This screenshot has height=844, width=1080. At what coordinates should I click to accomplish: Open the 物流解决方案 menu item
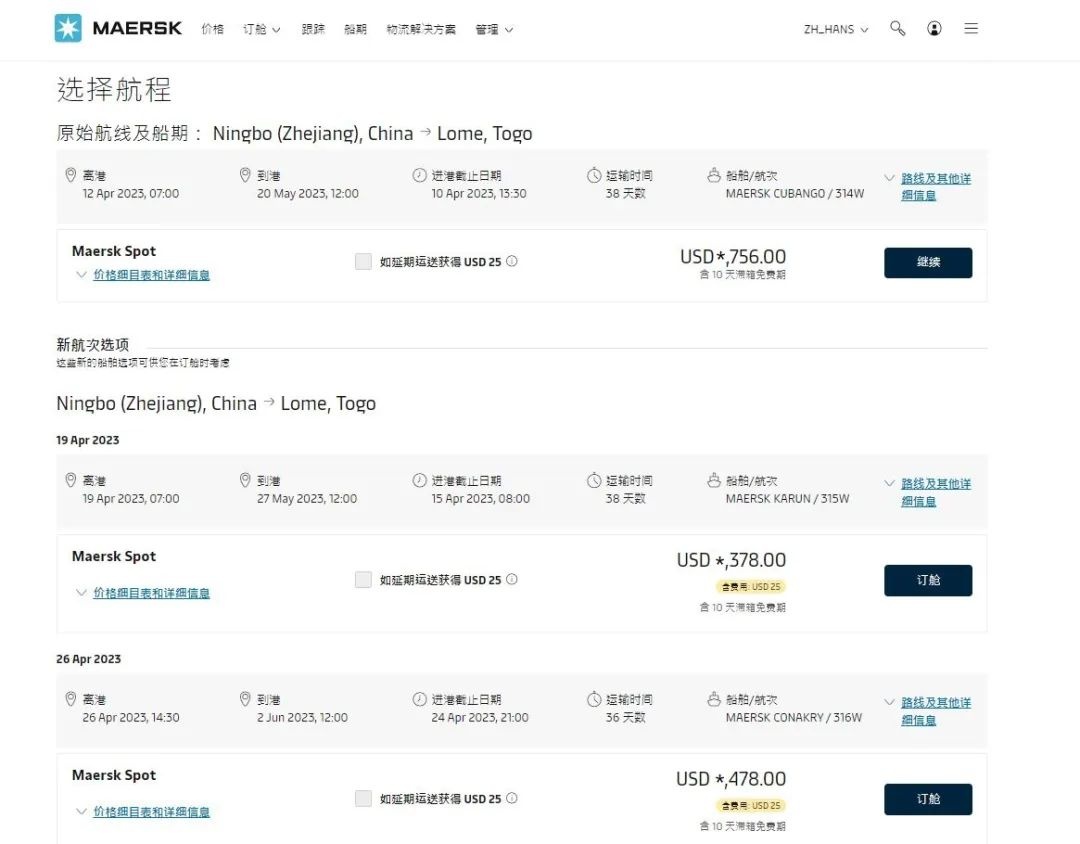click(421, 29)
